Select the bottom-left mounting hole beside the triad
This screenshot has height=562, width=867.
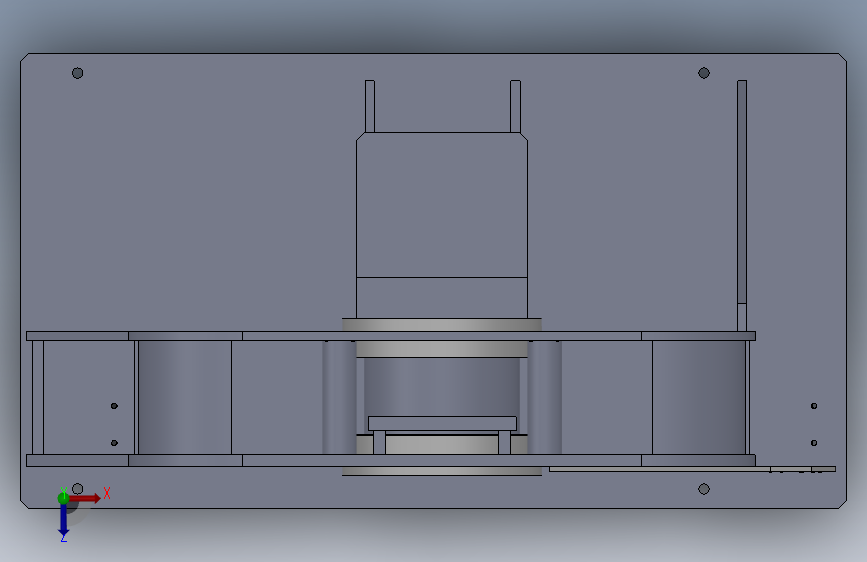78,488
